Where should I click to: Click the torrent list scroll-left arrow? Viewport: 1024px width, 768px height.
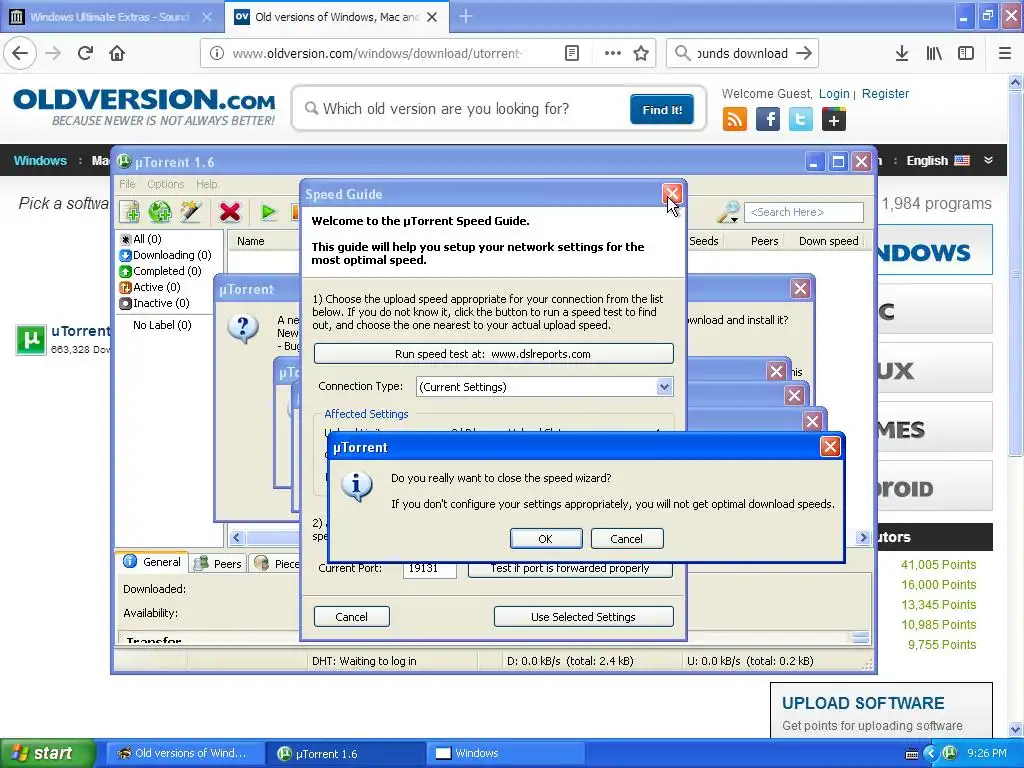[236, 537]
